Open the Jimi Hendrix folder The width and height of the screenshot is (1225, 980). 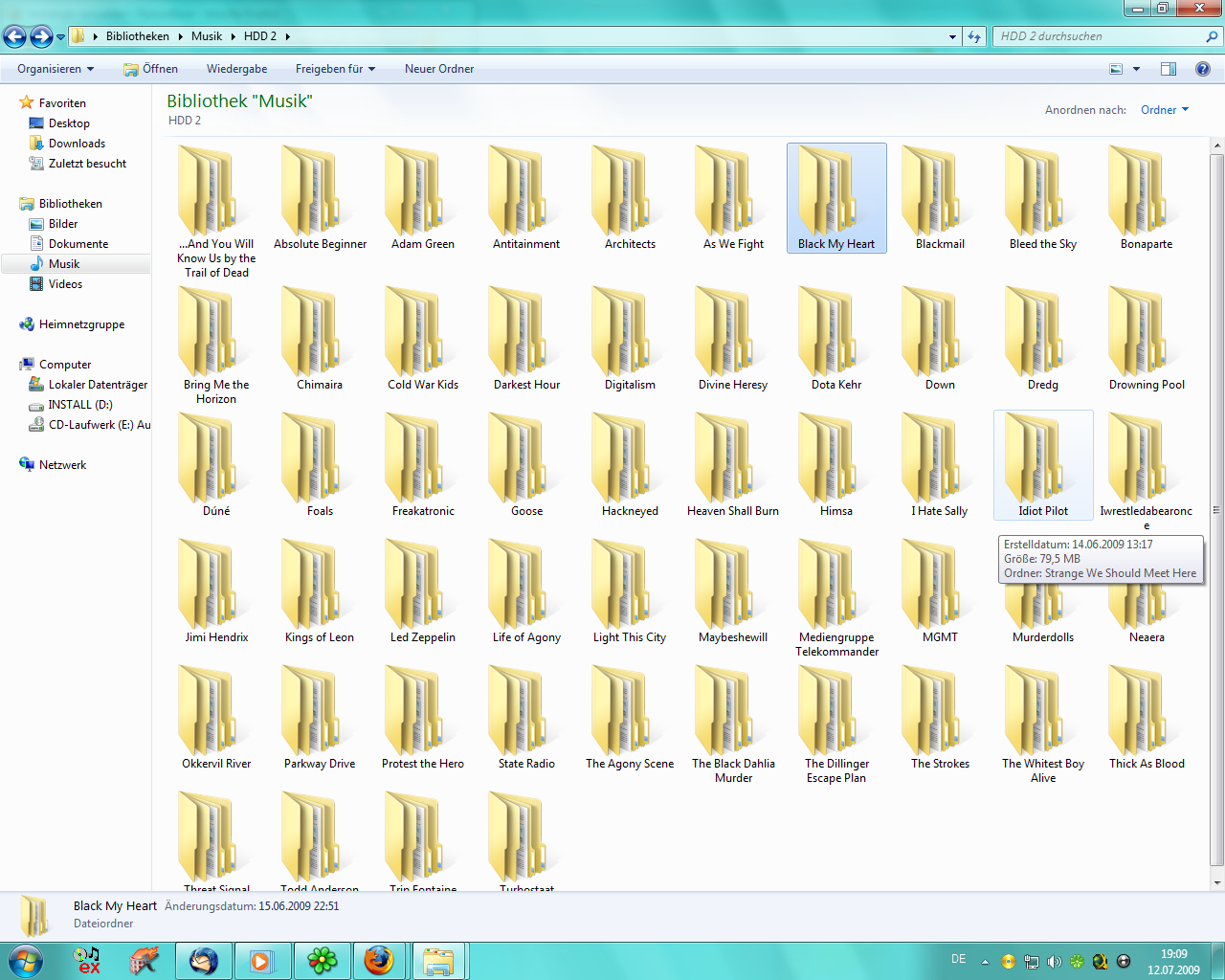pos(216,591)
